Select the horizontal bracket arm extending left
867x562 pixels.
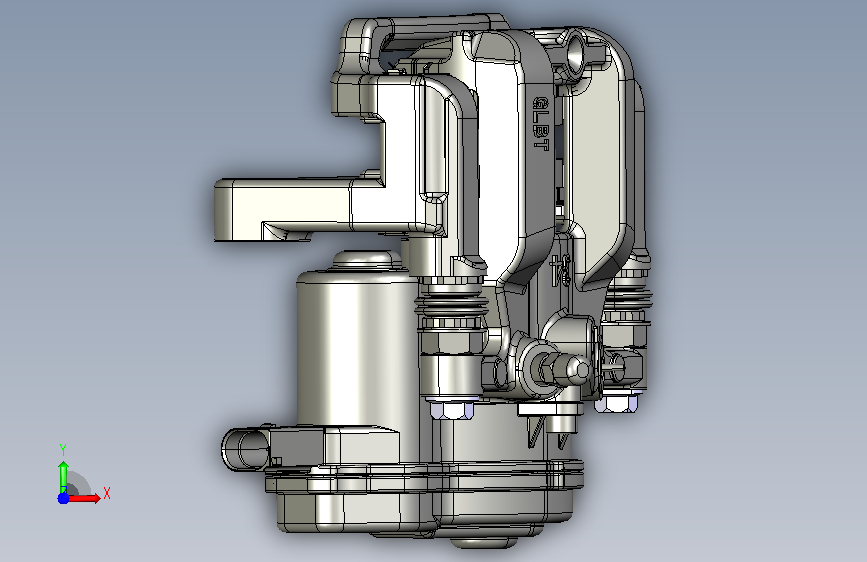[x=301, y=209]
